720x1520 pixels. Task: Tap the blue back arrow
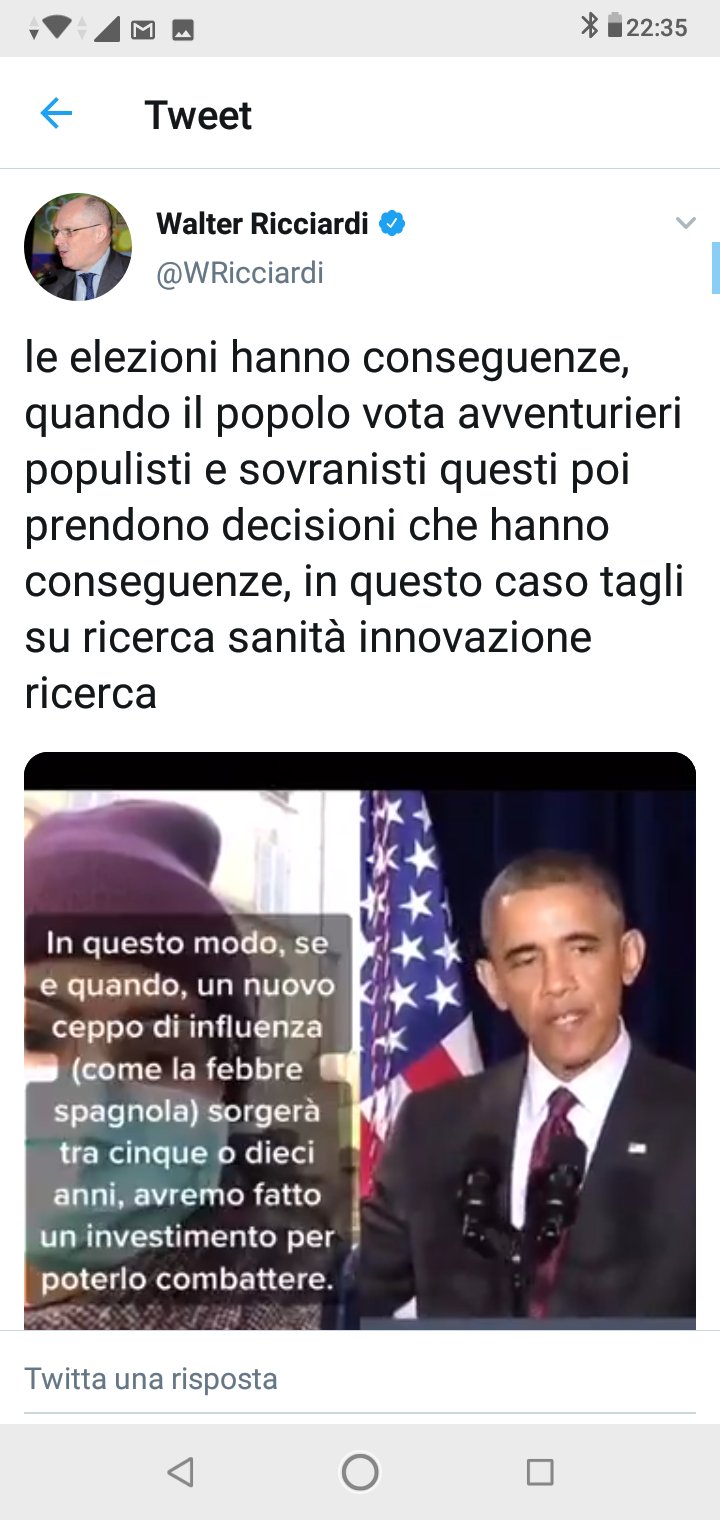point(56,114)
